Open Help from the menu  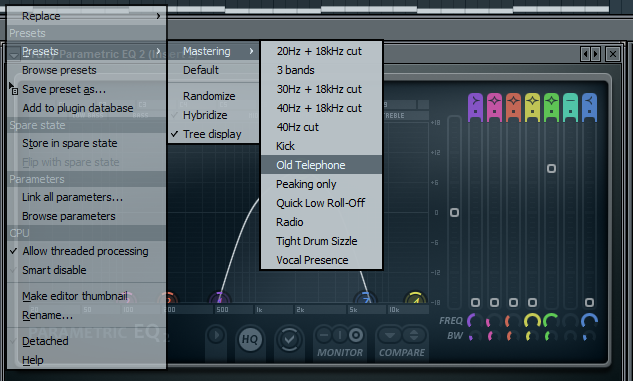click(x=86, y=360)
